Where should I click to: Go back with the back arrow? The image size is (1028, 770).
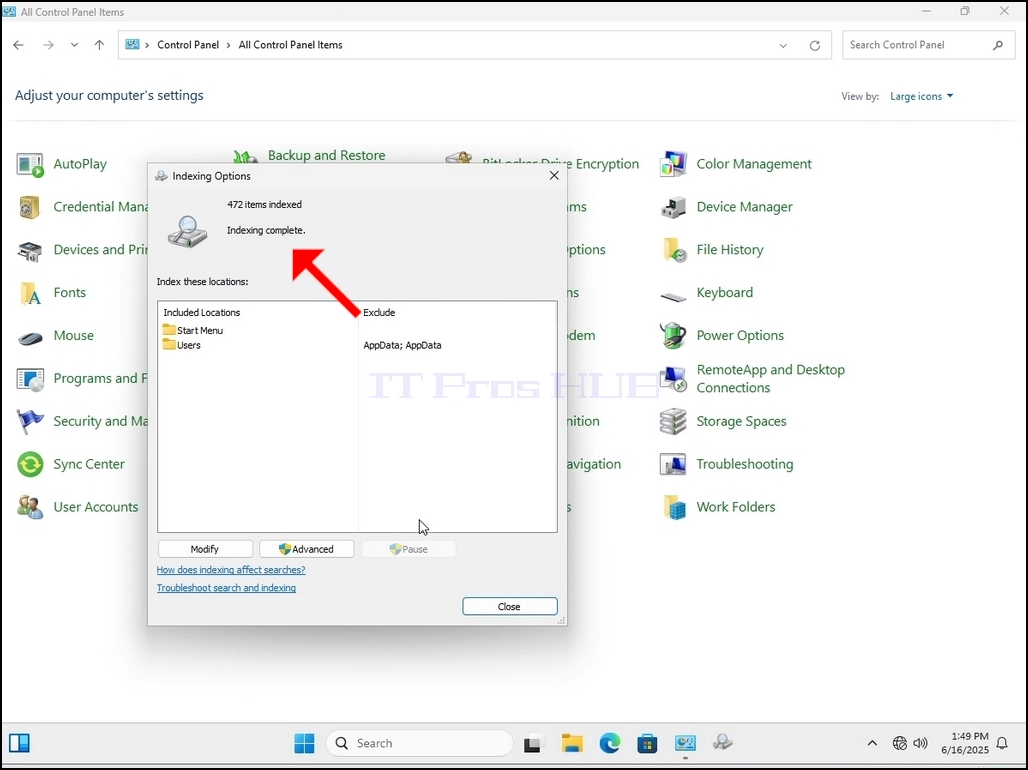[x=18, y=45]
